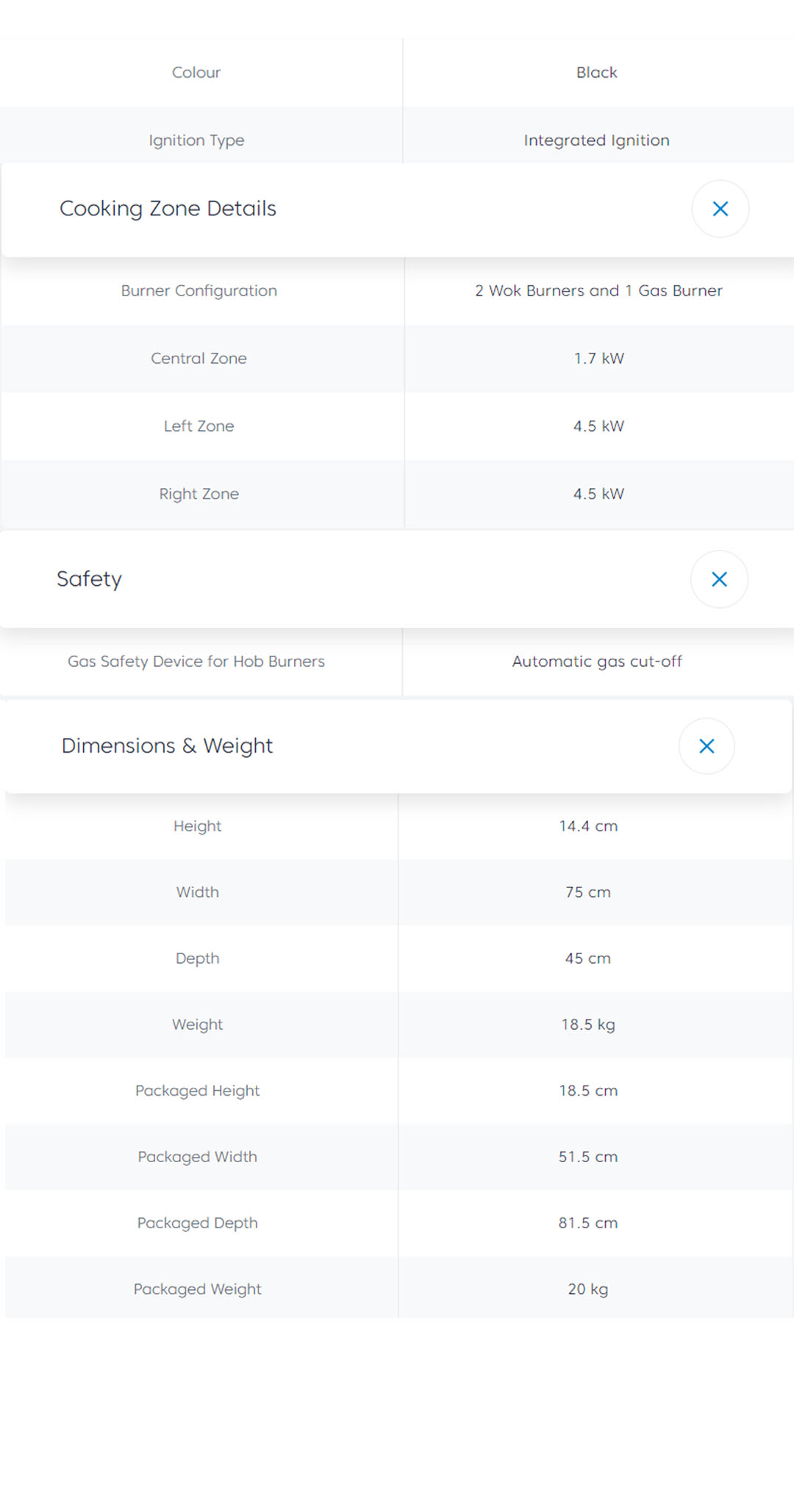The height and width of the screenshot is (1512, 794).
Task: Close the Safety section X icon
Action: pos(719,579)
